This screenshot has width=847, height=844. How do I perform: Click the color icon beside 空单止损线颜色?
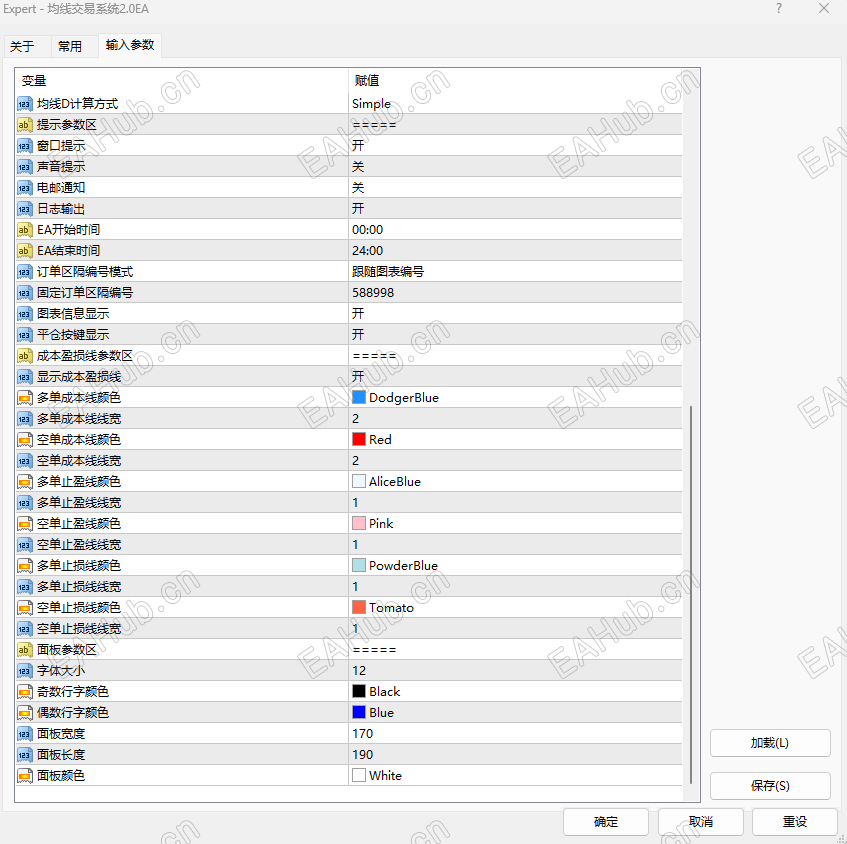24,608
